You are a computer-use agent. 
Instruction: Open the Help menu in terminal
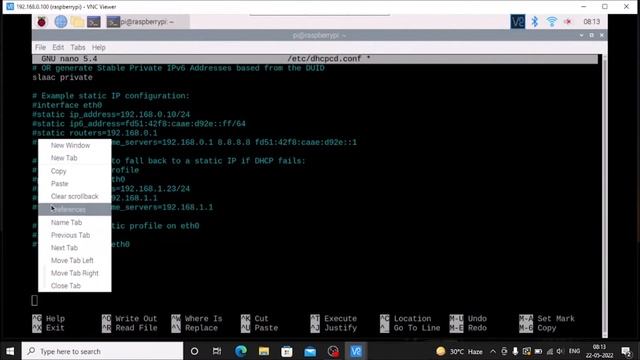pos(98,47)
